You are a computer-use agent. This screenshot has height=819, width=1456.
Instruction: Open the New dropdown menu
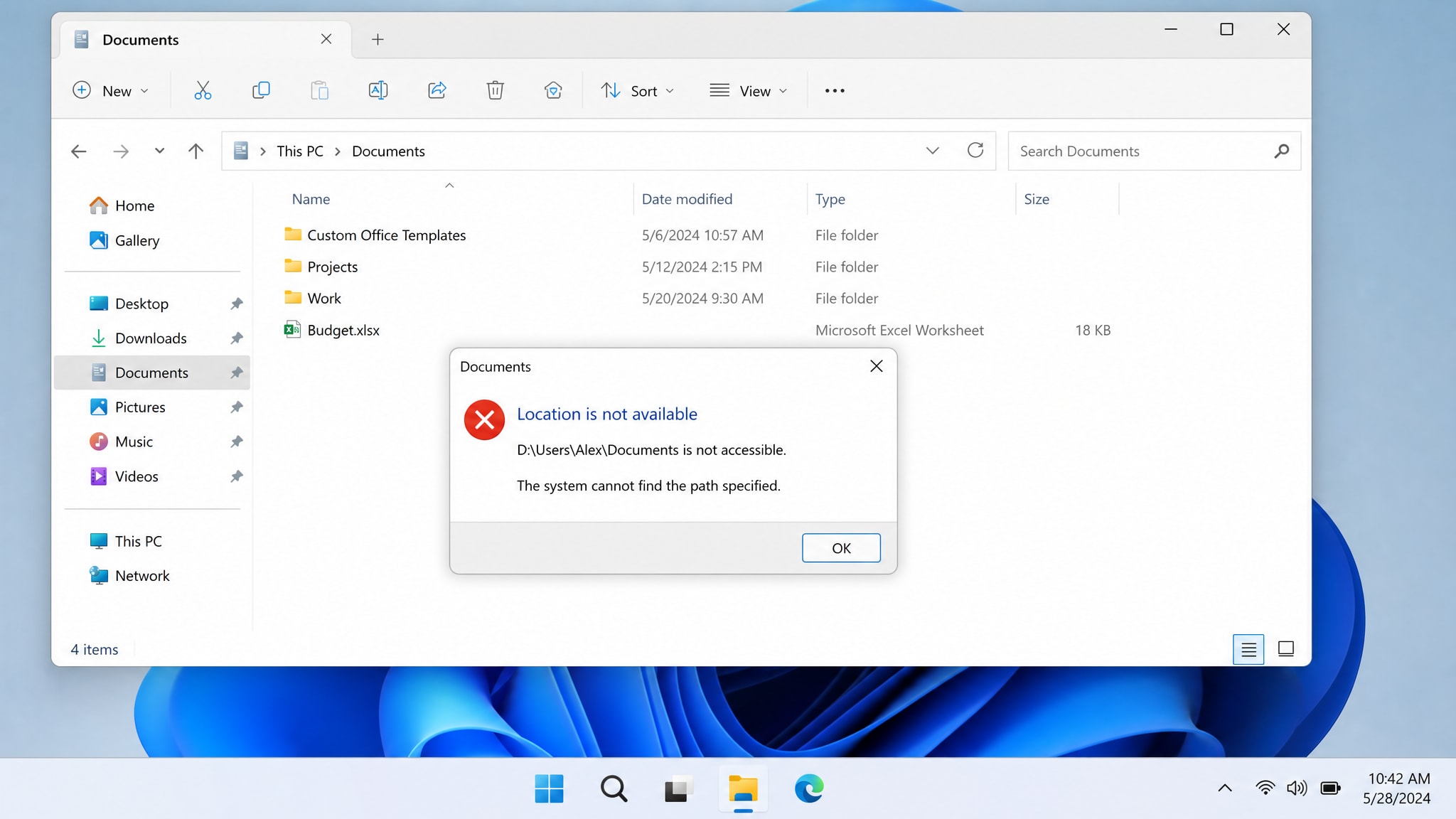(x=111, y=90)
